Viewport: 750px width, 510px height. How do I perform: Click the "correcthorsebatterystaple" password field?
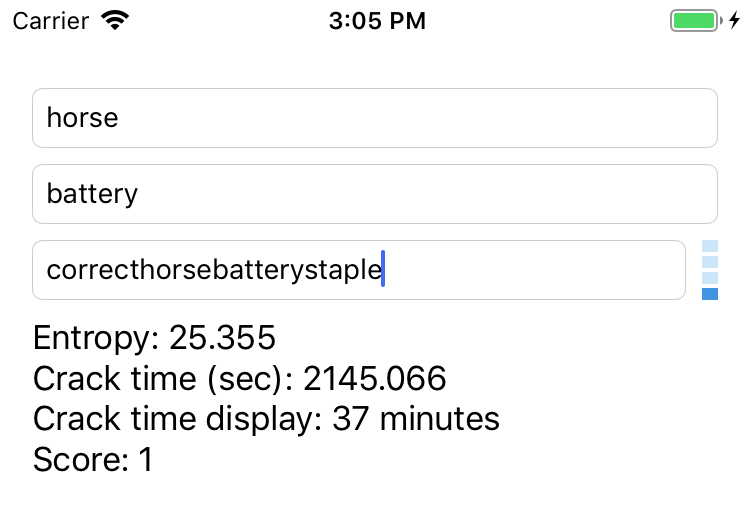[358, 270]
